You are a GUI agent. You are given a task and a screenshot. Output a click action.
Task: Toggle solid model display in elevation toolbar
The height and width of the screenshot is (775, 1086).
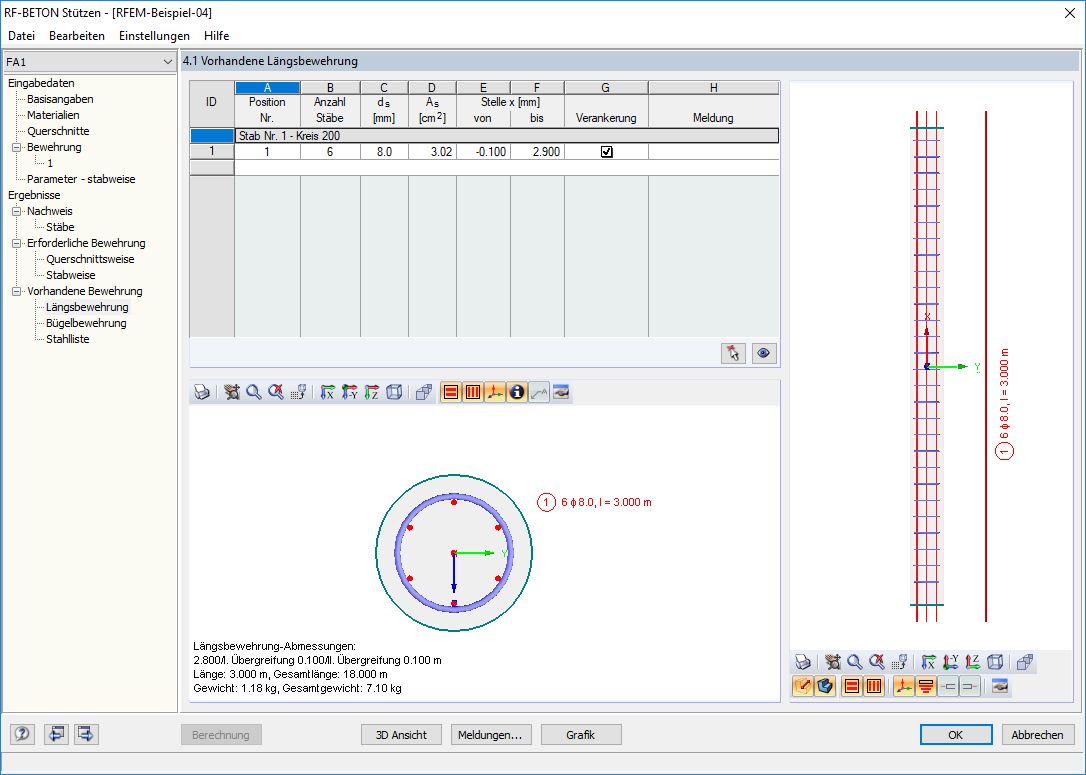click(x=825, y=686)
